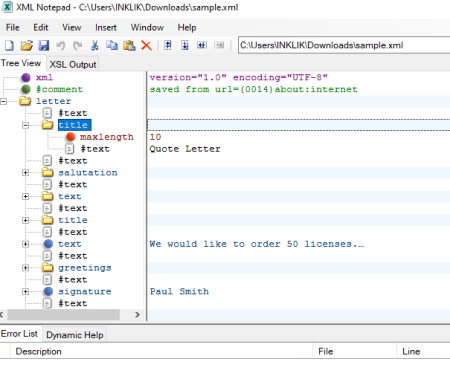Save the file with the floppy icon
Image resolution: width=450 pixels, height=379 pixels.
[x=44, y=45]
